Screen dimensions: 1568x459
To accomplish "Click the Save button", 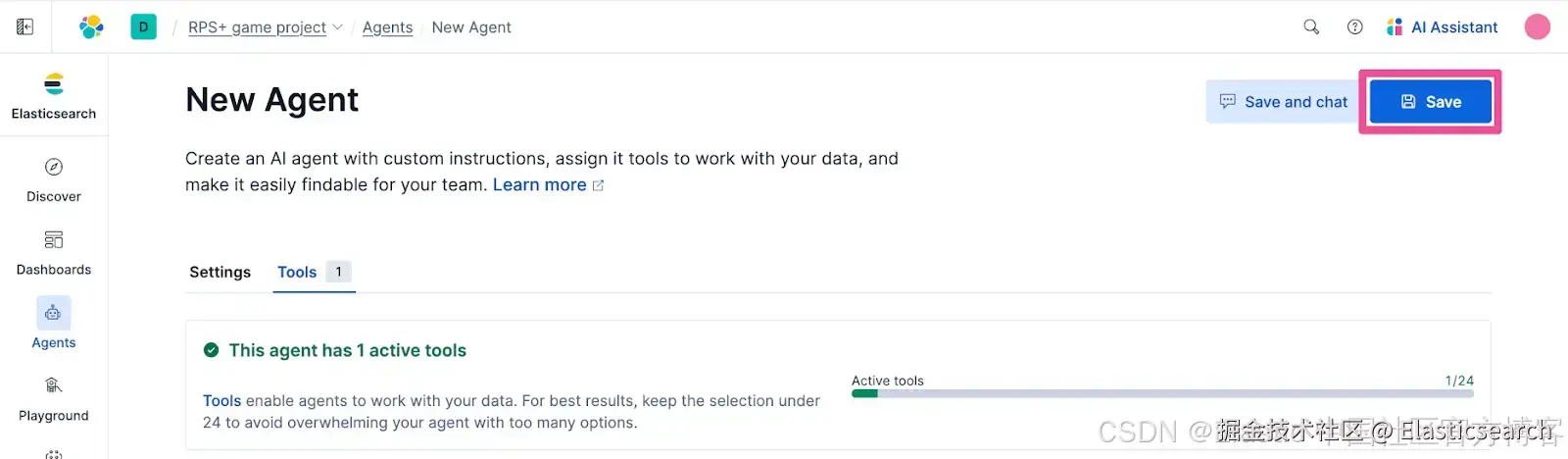I will [1430, 102].
